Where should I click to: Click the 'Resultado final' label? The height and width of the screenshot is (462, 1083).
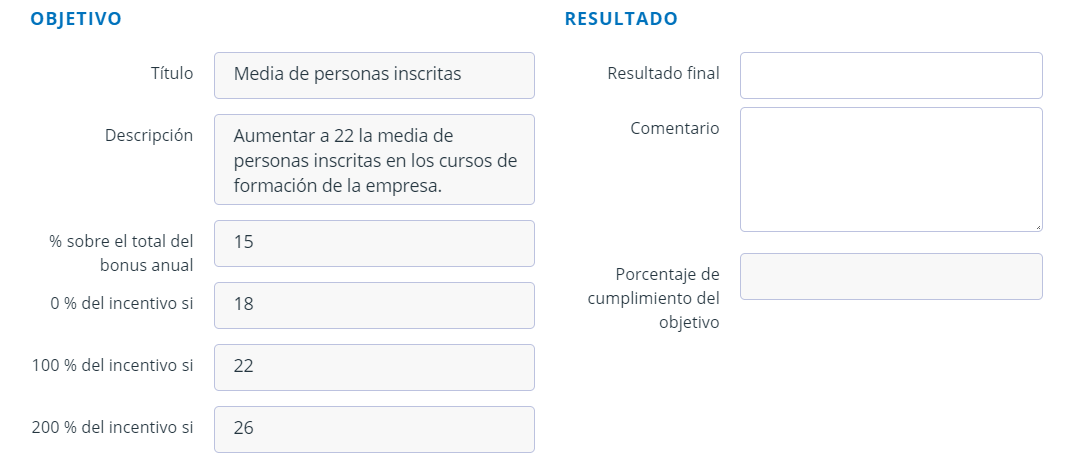(x=663, y=73)
